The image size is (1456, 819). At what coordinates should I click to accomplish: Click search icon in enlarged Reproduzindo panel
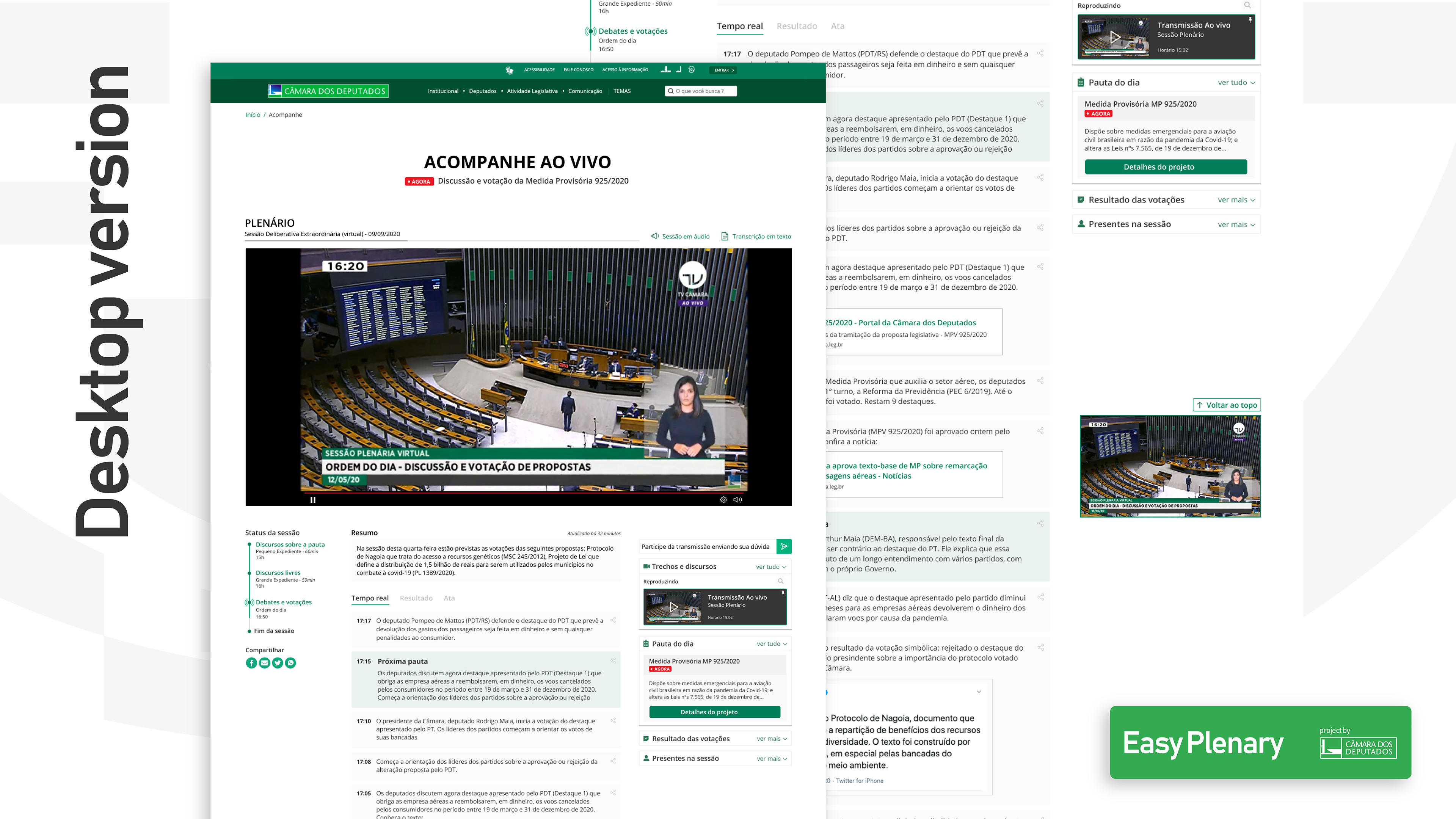point(1247,5)
